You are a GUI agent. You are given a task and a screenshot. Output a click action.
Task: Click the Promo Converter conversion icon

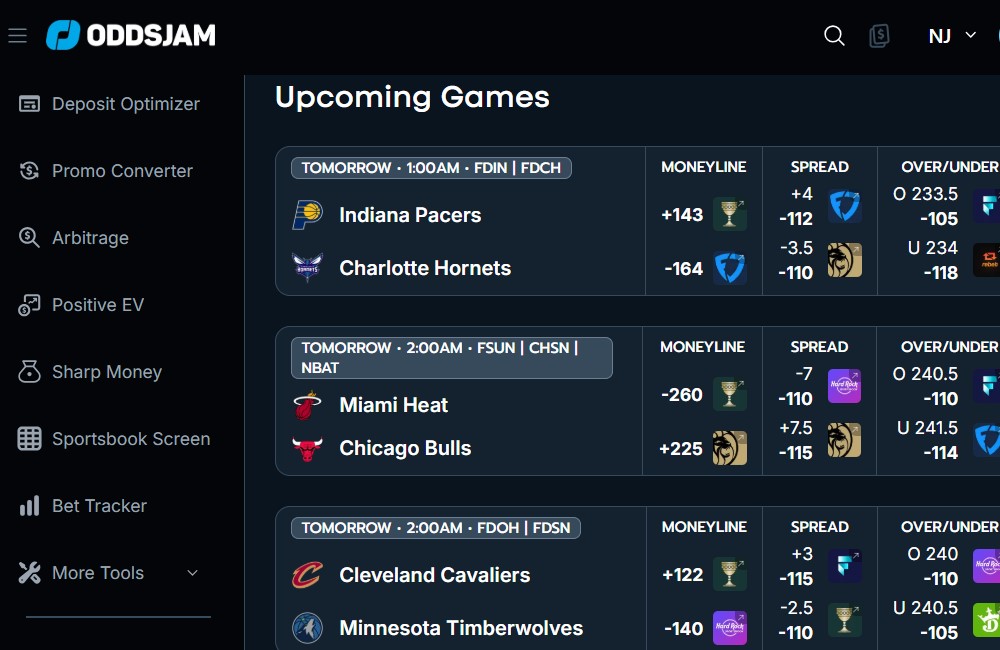pos(29,170)
